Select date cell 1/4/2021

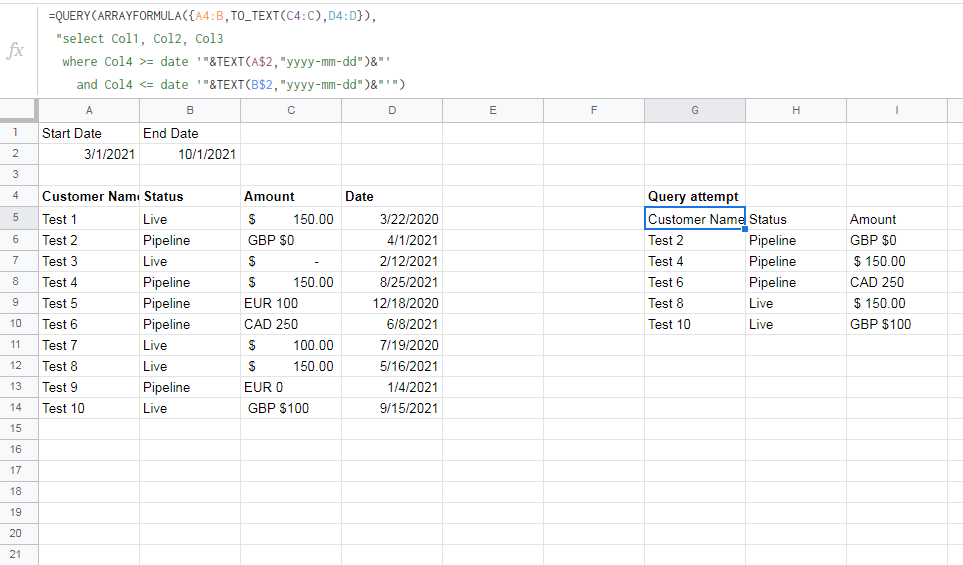pos(392,388)
